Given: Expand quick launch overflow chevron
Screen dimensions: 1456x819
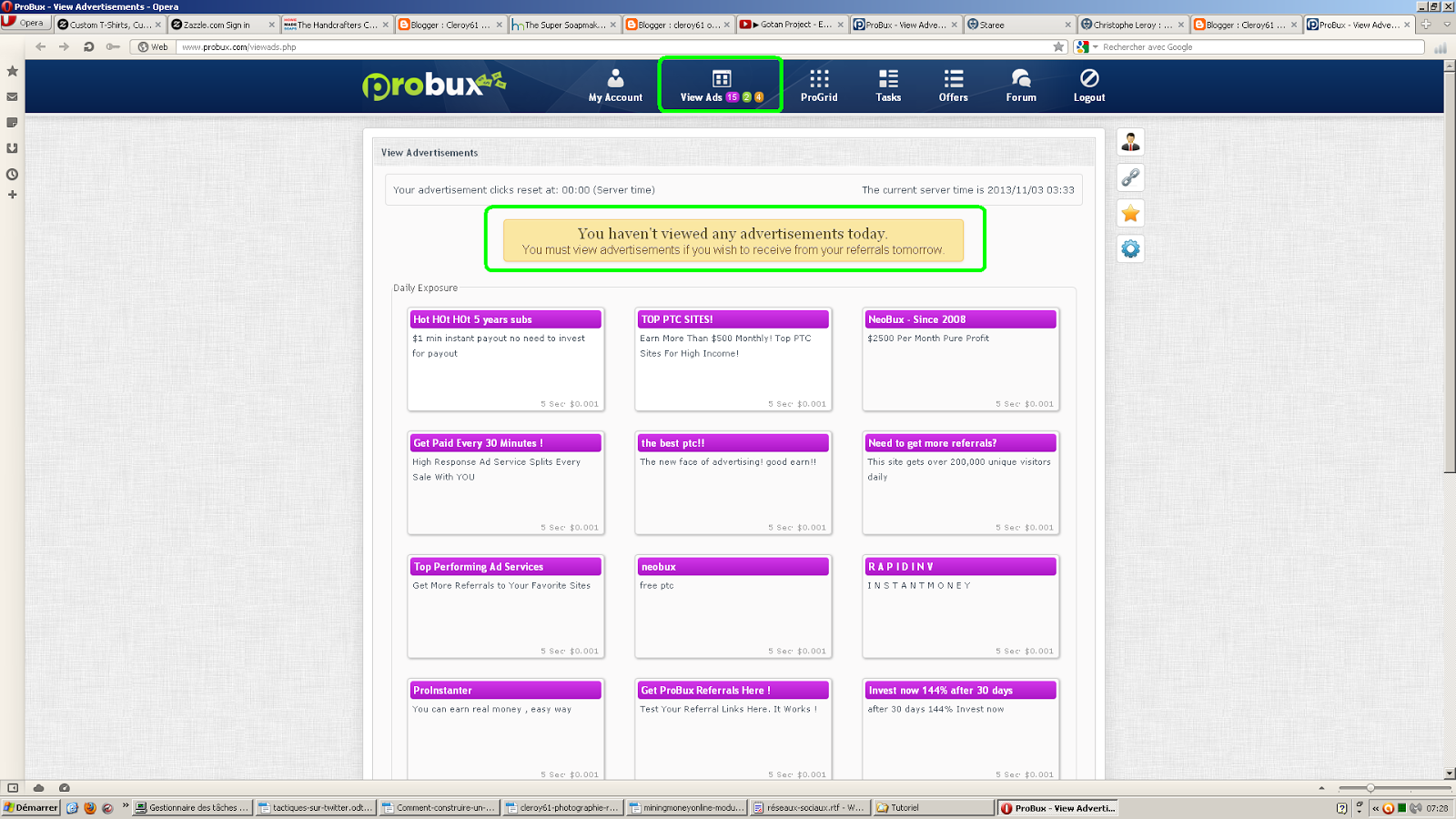Looking at the screenshot, I should [x=126, y=806].
